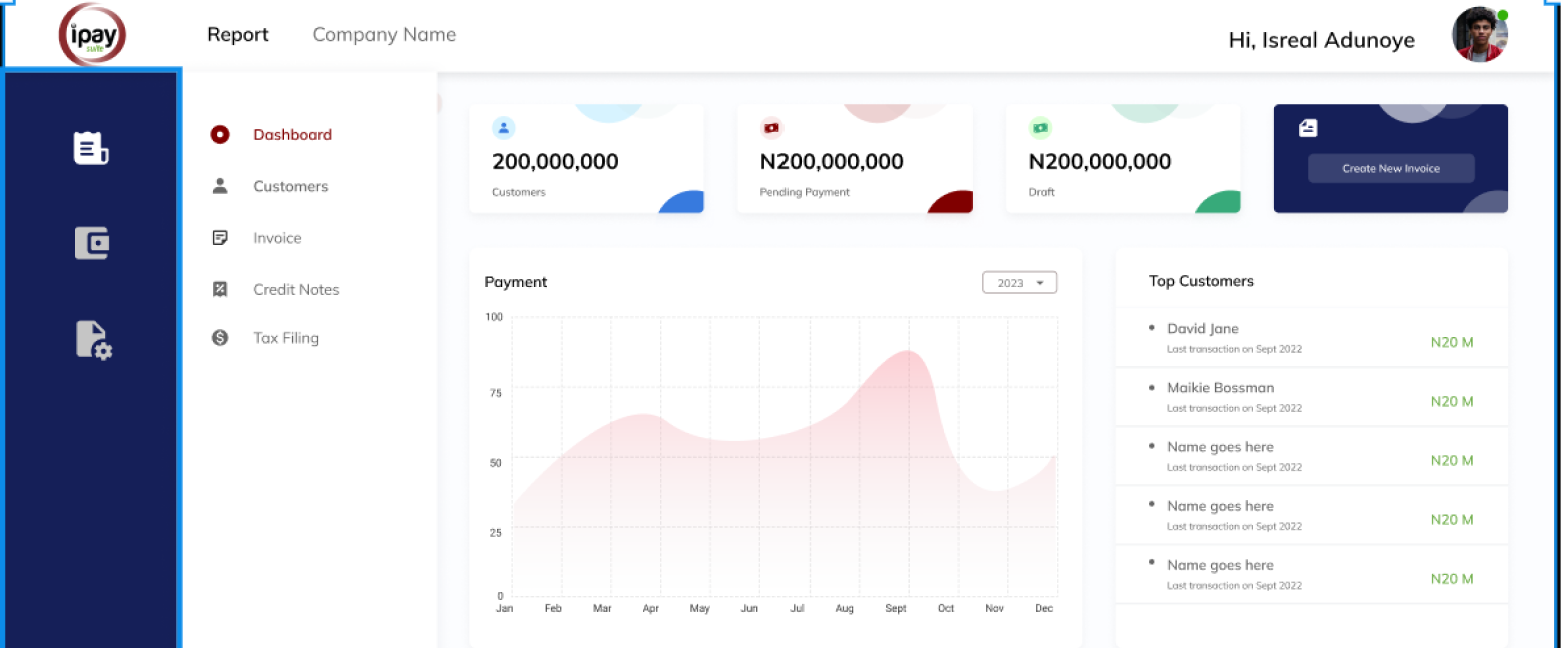1562x648 pixels.
Task: Click the Credit Notes receipt icon
Action: (x=220, y=289)
